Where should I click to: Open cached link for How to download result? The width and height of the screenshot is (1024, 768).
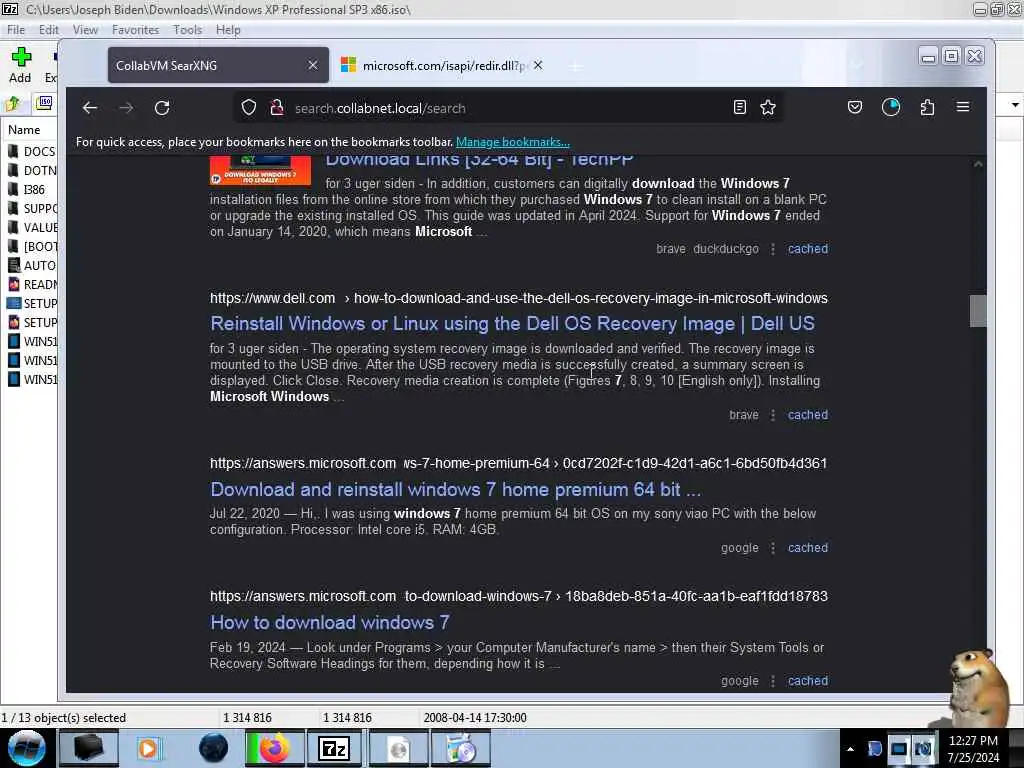click(x=807, y=680)
